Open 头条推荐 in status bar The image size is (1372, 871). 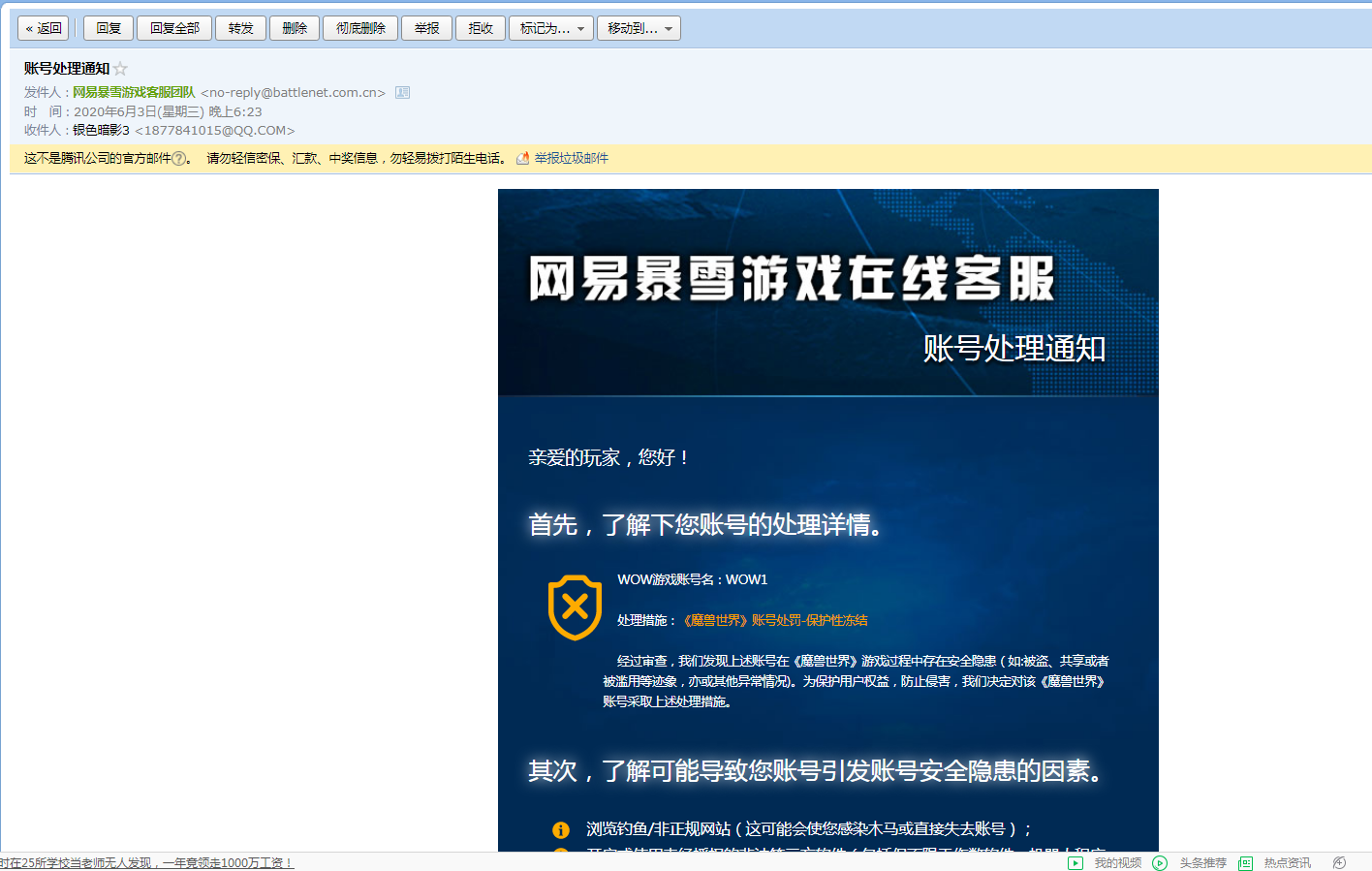point(1202,862)
